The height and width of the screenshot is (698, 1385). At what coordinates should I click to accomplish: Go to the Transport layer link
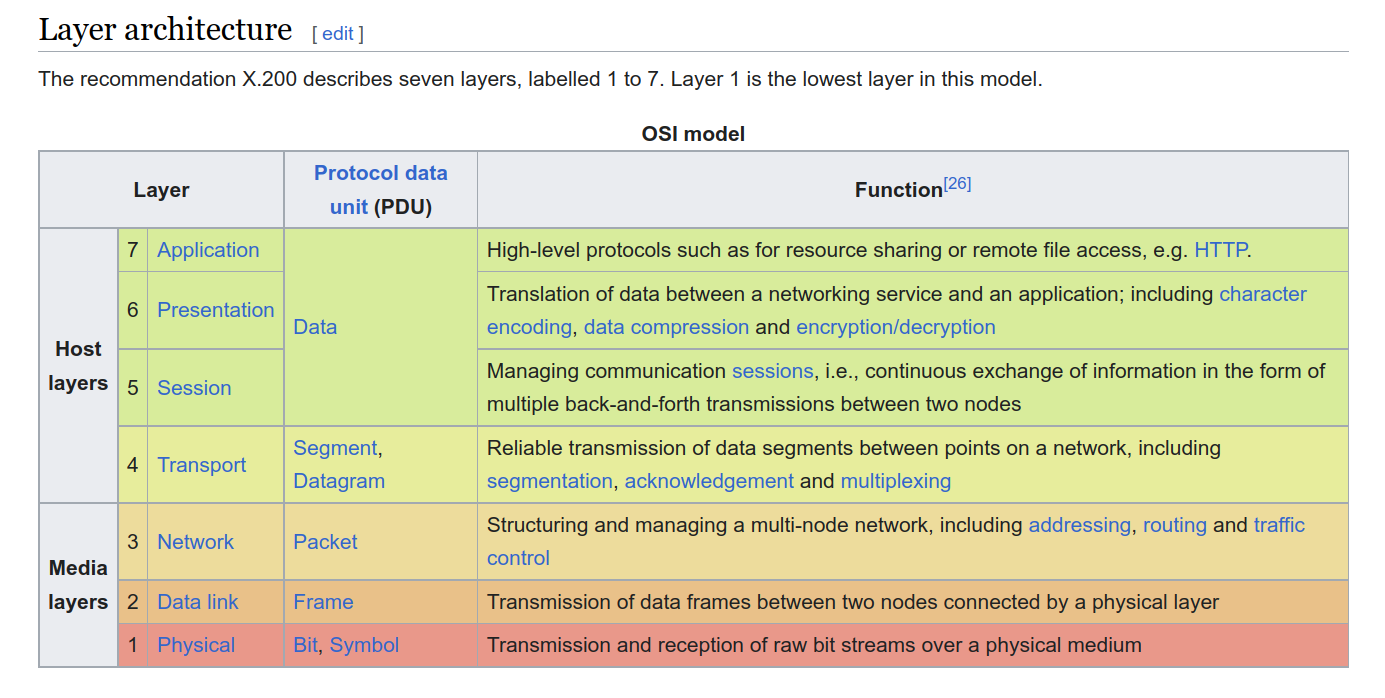[x=202, y=465]
